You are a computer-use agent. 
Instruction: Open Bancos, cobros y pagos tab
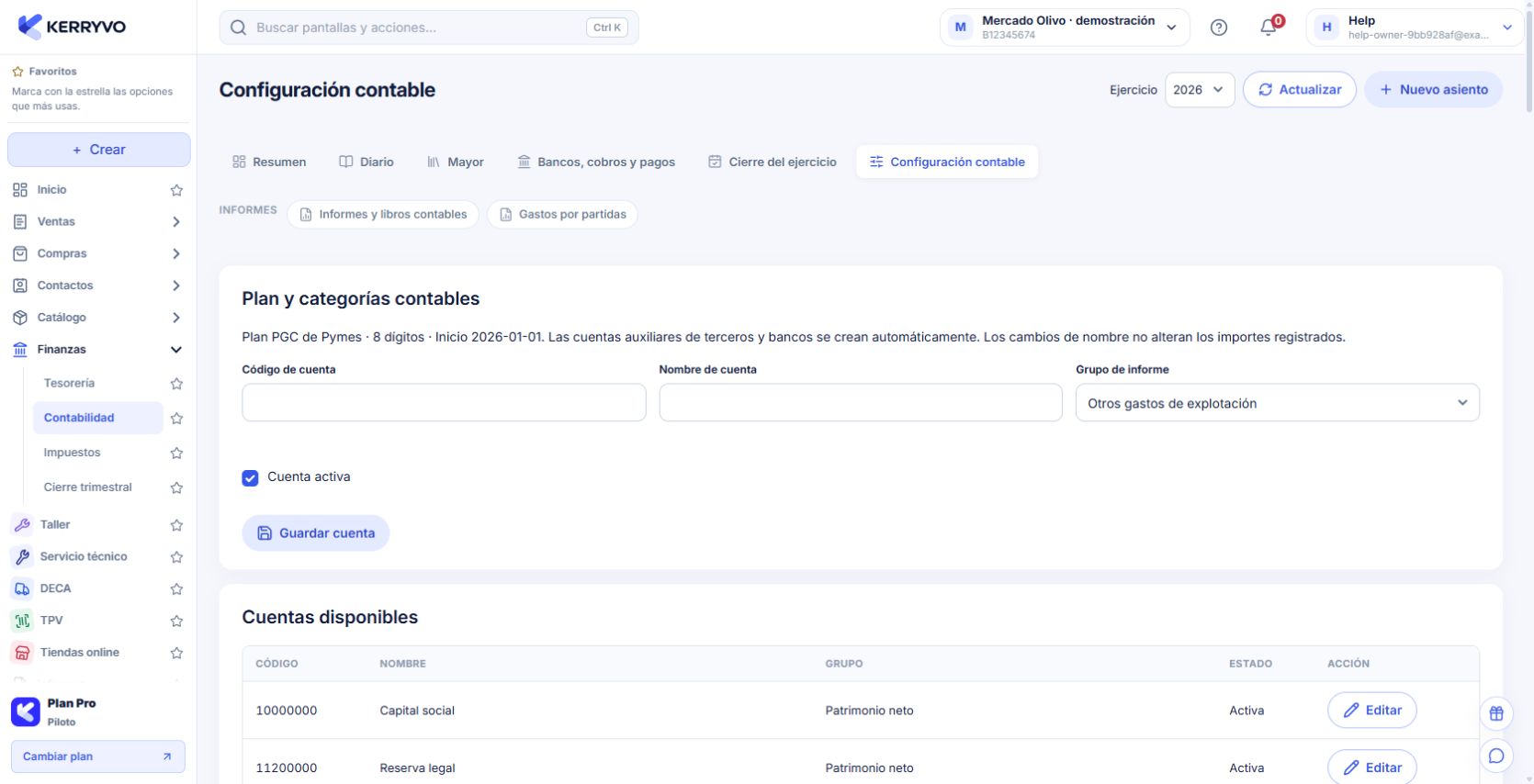pyautogui.click(x=596, y=162)
